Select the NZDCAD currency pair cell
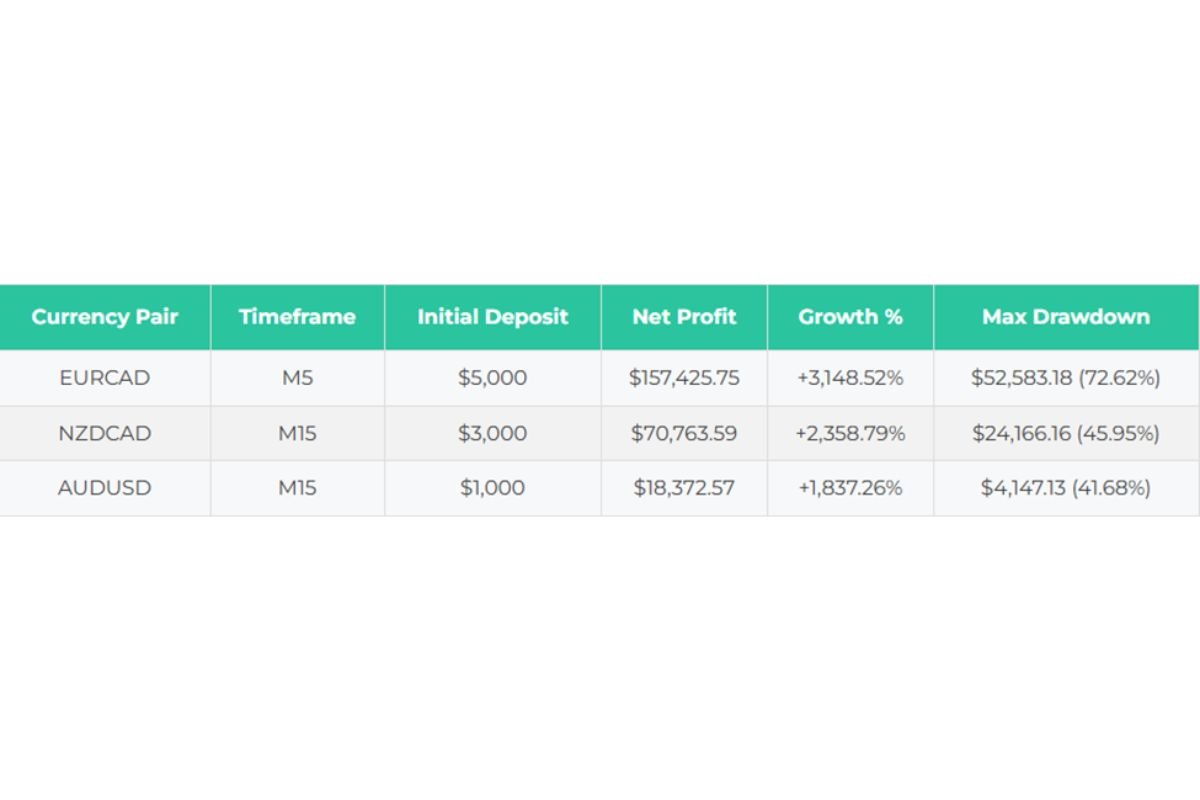1200x800 pixels. click(105, 433)
